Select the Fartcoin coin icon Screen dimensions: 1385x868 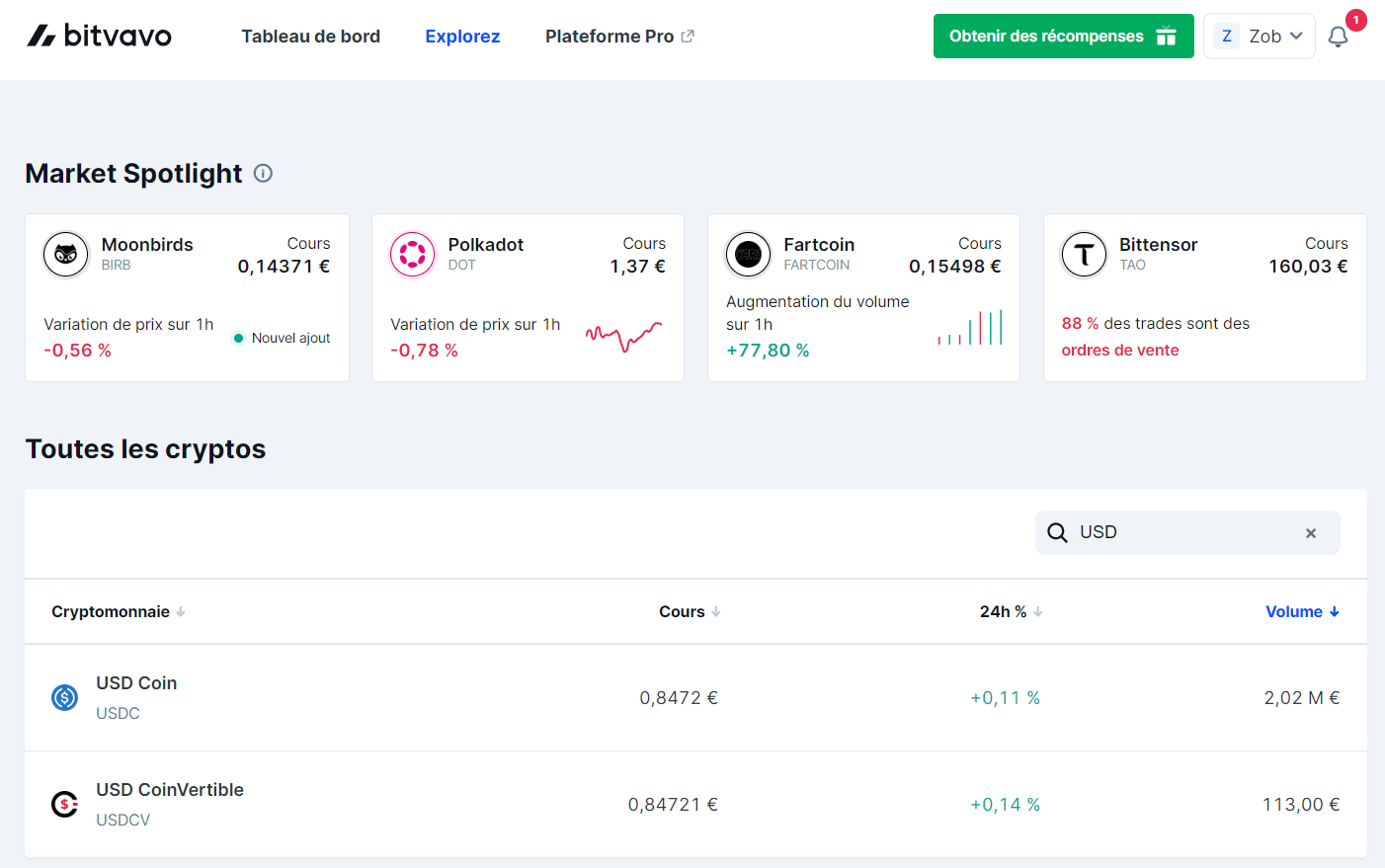click(x=748, y=254)
